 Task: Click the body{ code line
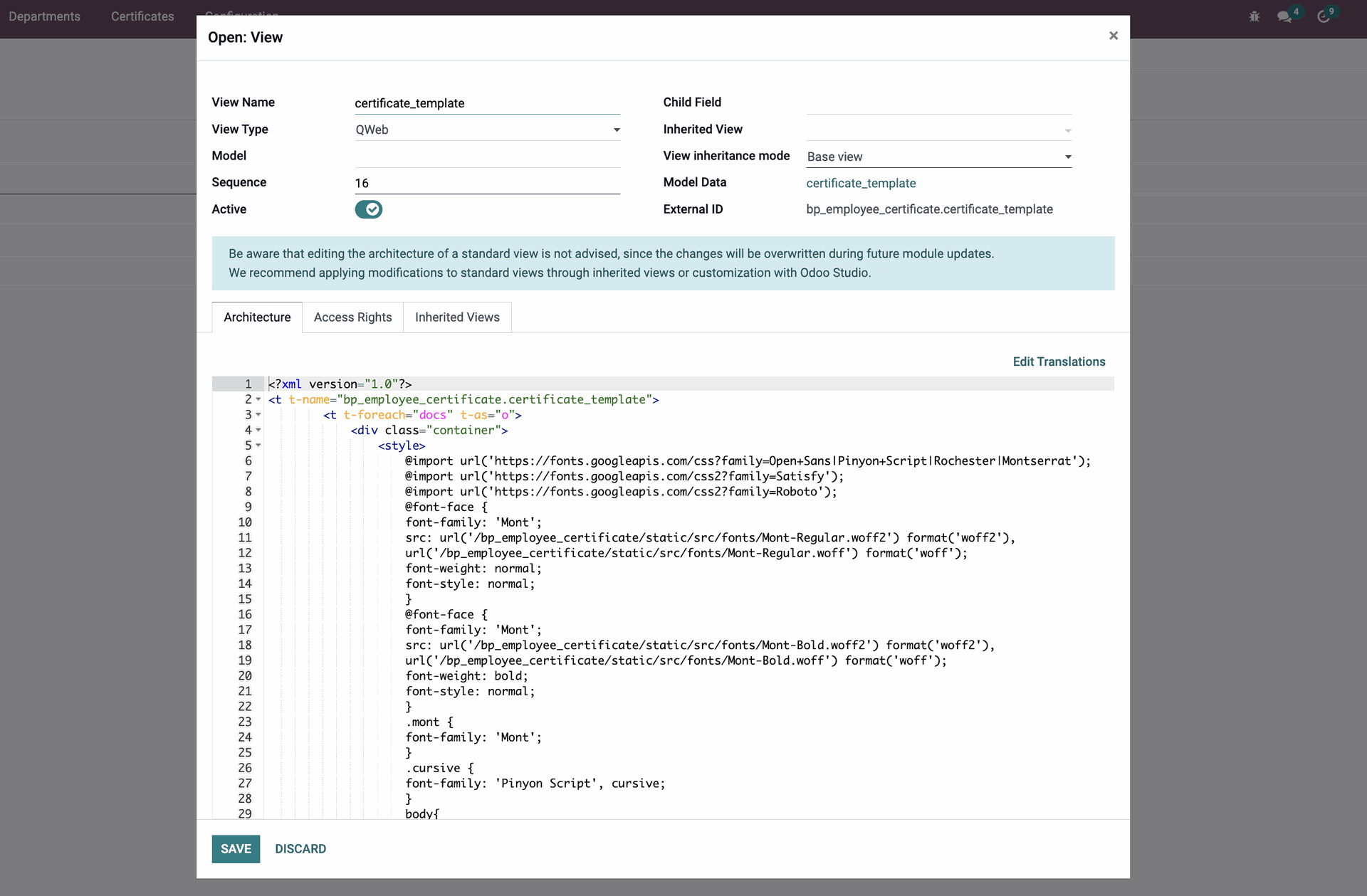click(422, 813)
